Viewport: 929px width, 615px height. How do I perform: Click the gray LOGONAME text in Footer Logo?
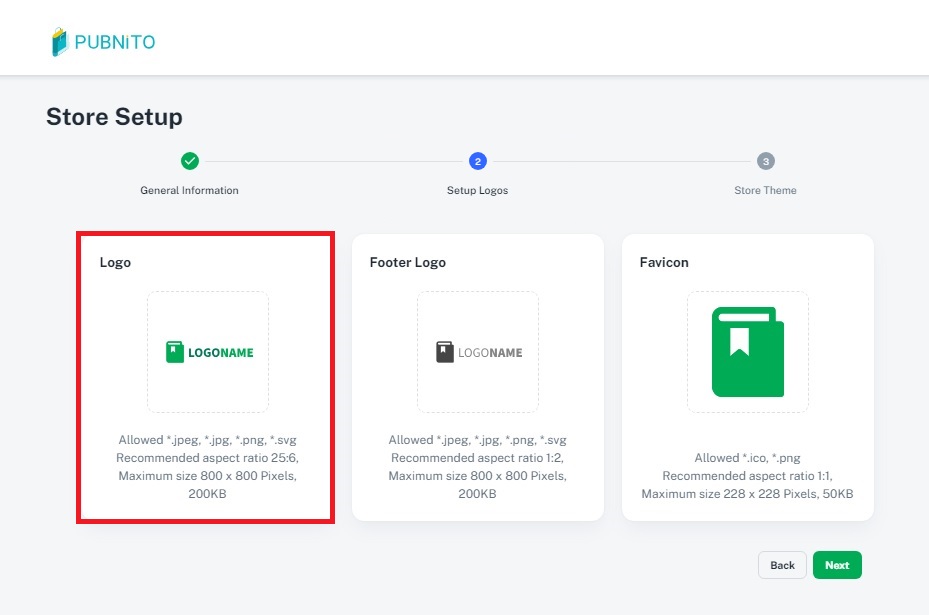[x=490, y=353]
